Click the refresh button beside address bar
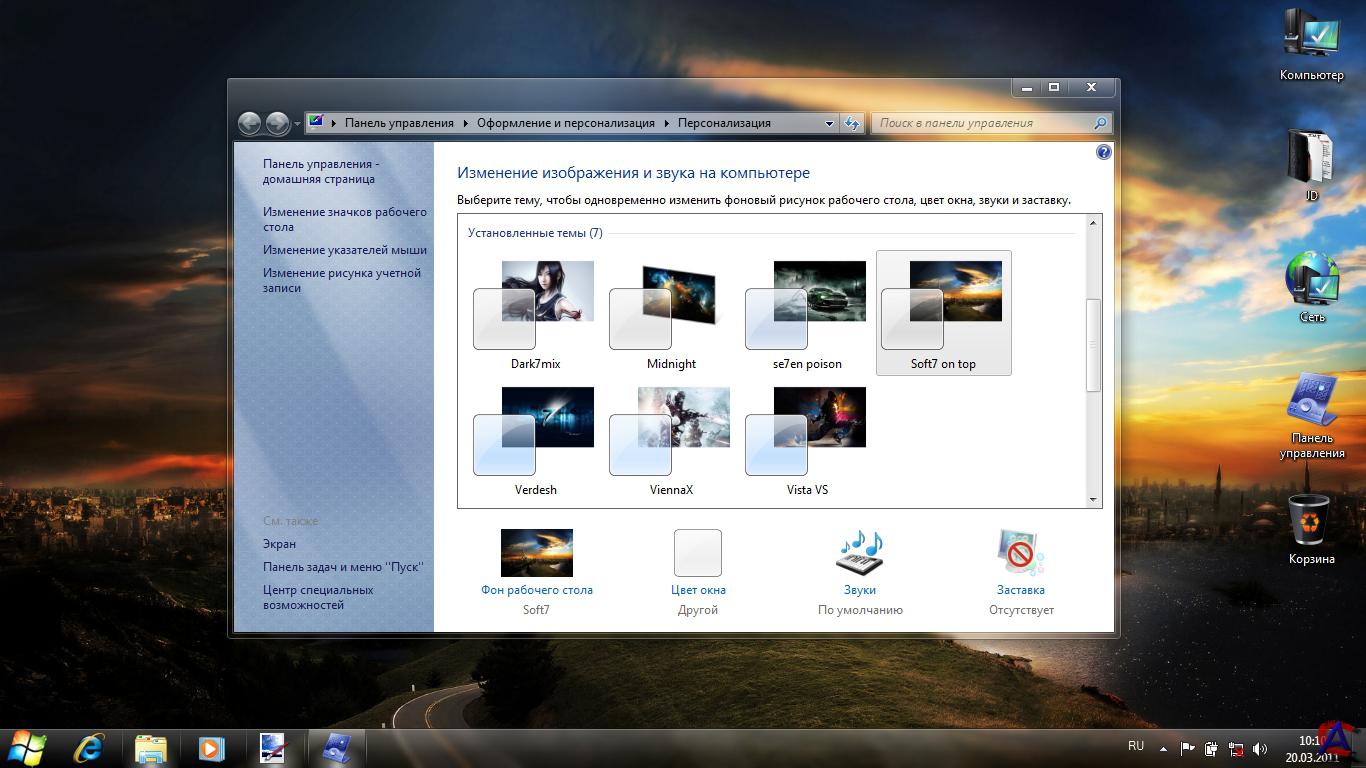Viewport: 1366px width, 768px height. coord(852,123)
